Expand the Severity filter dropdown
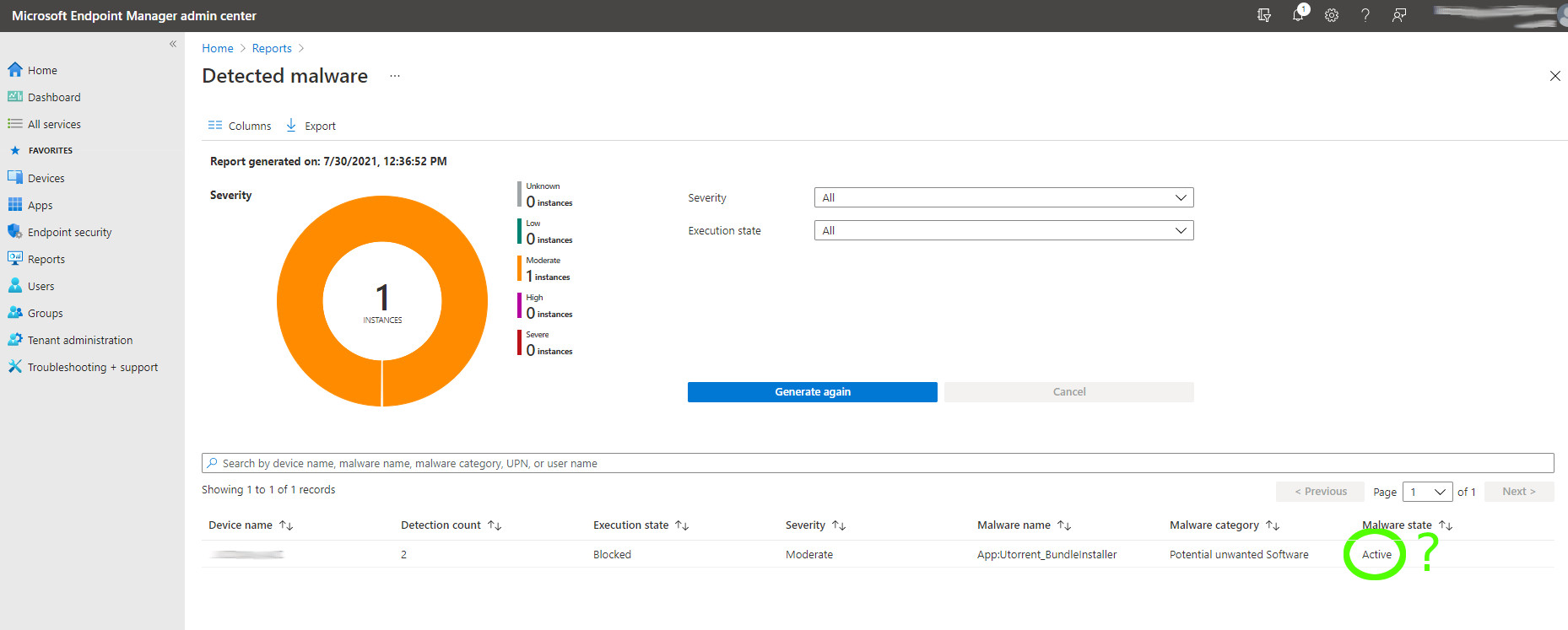This screenshot has width=1568, height=630. [1003, 197]
